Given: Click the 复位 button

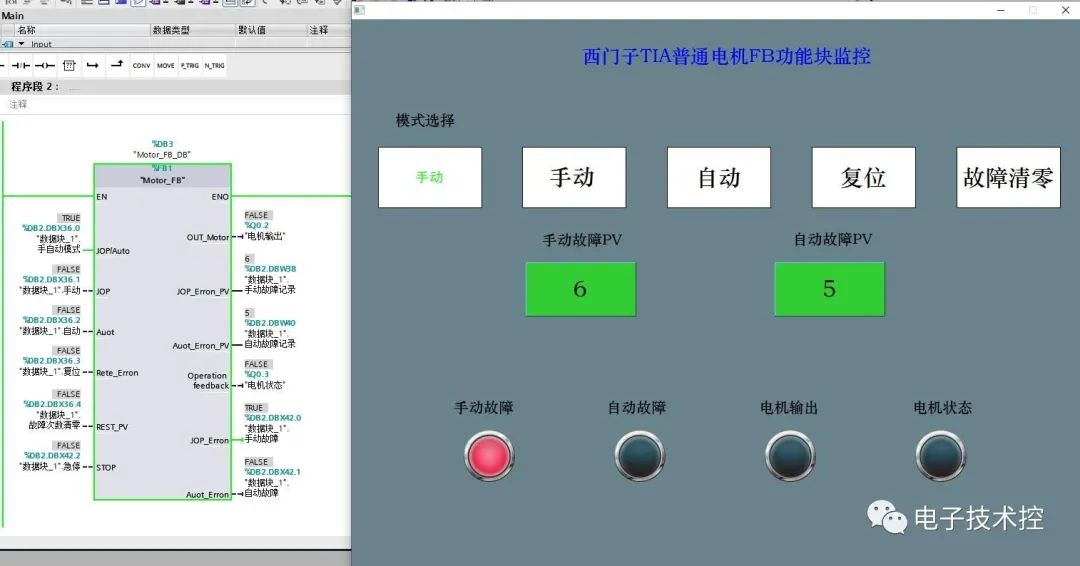Looking at the screenshot, I should 864,178.
